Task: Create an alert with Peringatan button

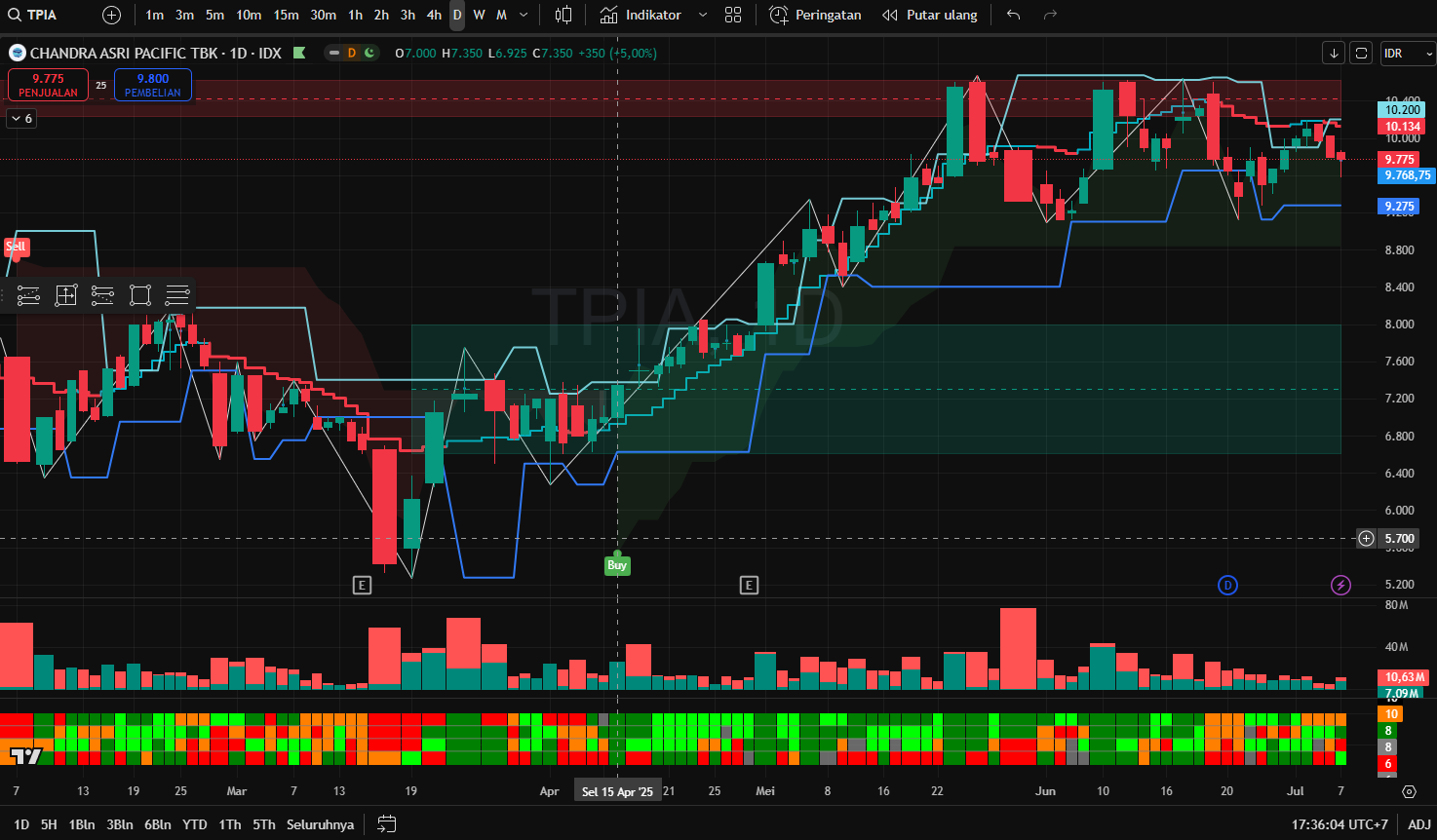Action: click(815, 15)
